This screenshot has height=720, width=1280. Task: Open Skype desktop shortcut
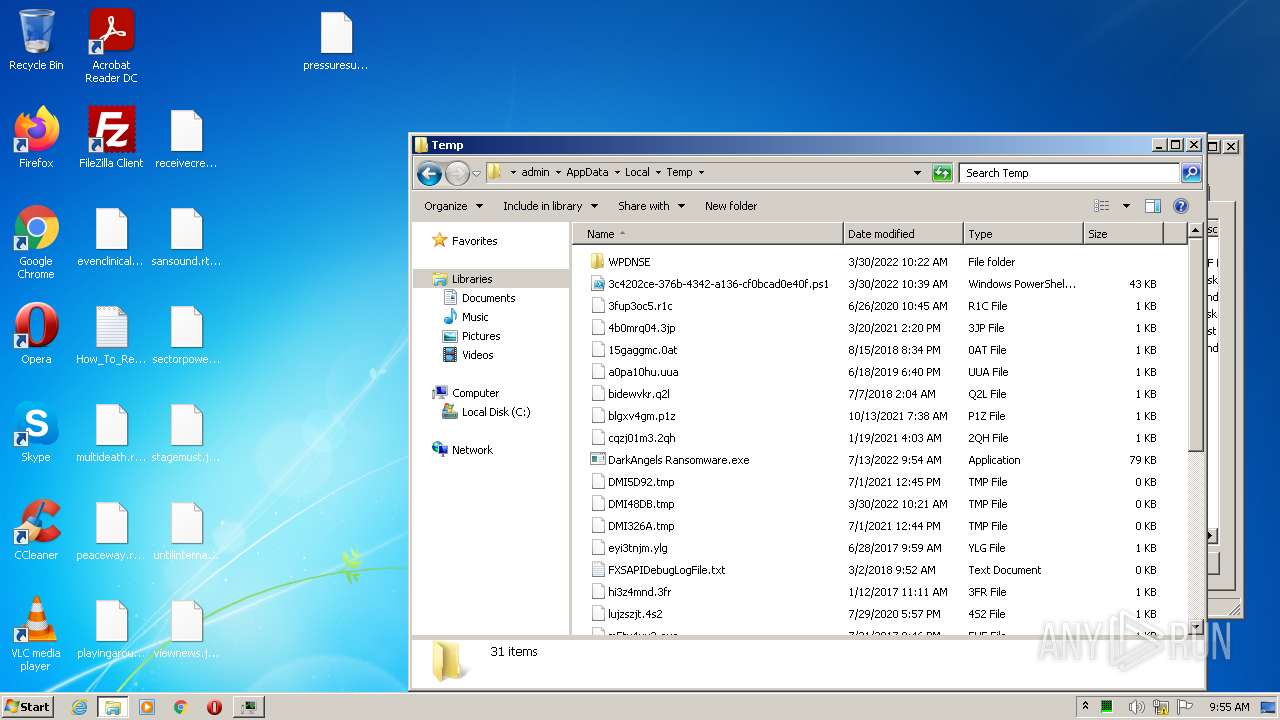[x=36, y=432]
